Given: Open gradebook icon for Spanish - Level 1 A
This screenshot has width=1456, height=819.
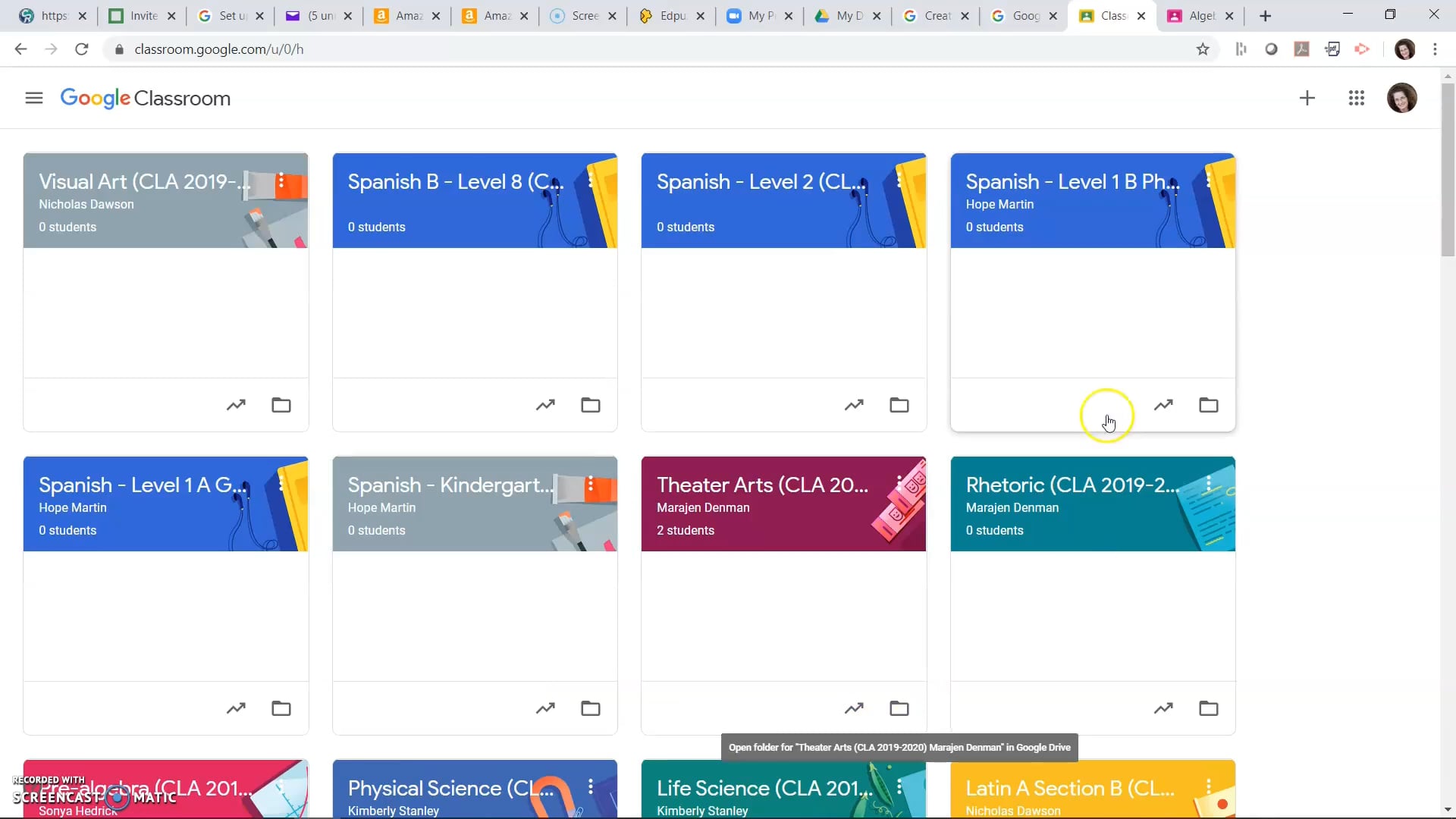Looking at the screenshot, I should coord(236,708).
